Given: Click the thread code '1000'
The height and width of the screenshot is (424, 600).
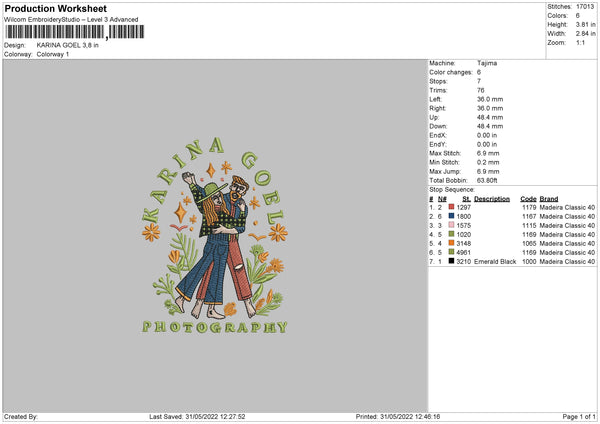Looking at the screenshot, I should 529,261.
